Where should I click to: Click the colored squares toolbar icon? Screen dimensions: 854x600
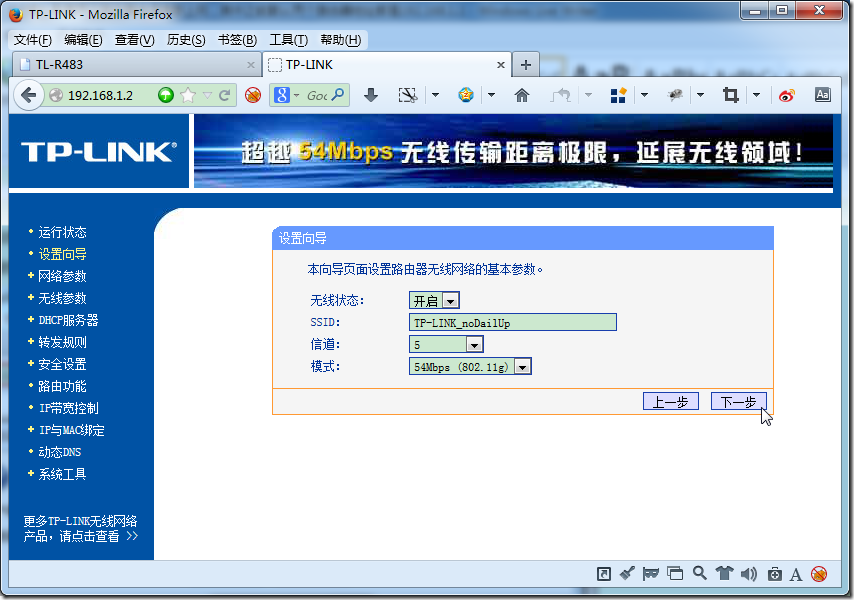[618, 95]
